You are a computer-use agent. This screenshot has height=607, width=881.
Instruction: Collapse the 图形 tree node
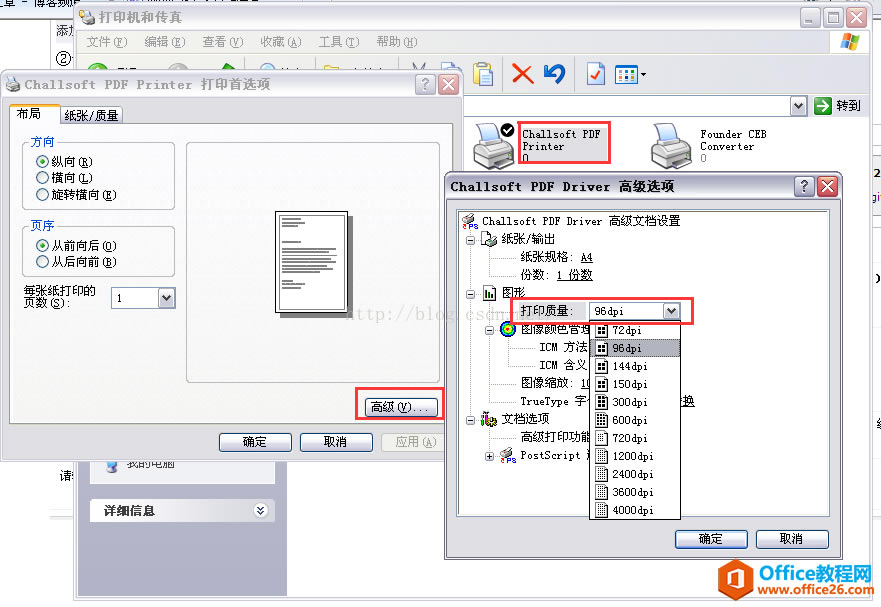coord(470,294)
